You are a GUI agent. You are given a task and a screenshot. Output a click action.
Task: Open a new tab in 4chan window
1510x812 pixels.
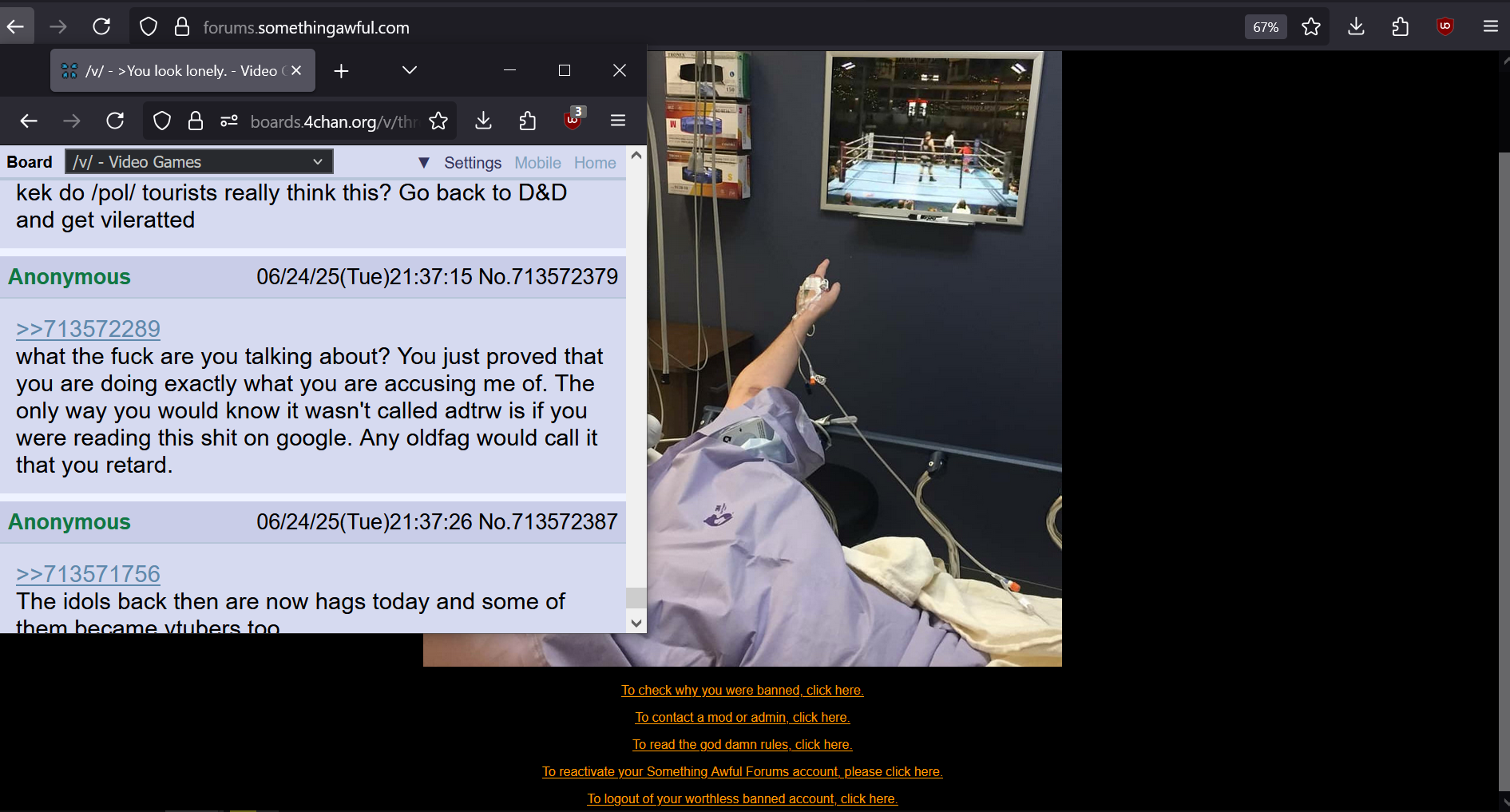[x=341, y=71]
